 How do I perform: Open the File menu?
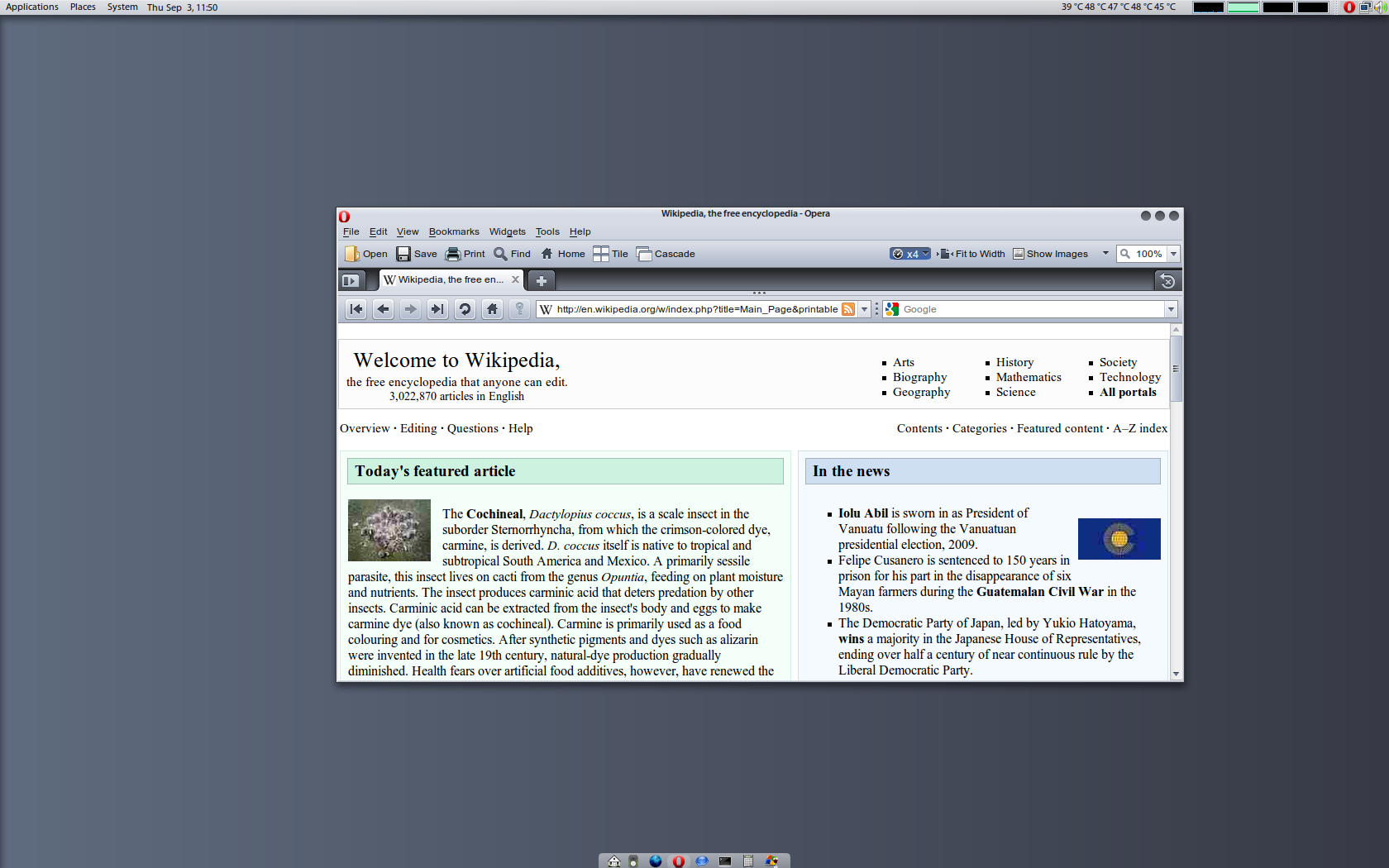351,231
